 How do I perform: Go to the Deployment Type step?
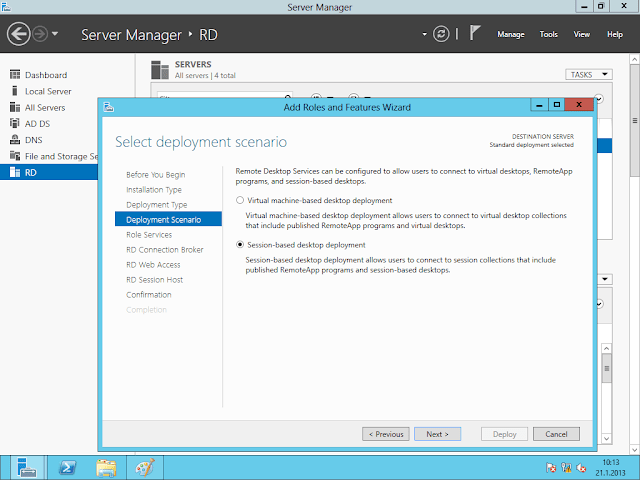pyautogui.click(x=156, y=204)
